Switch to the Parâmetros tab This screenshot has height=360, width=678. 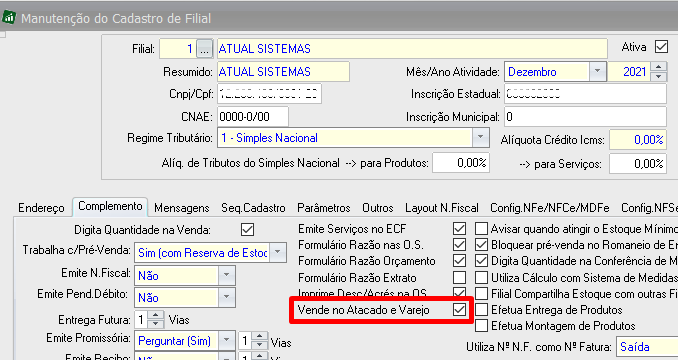coord(324,208)
